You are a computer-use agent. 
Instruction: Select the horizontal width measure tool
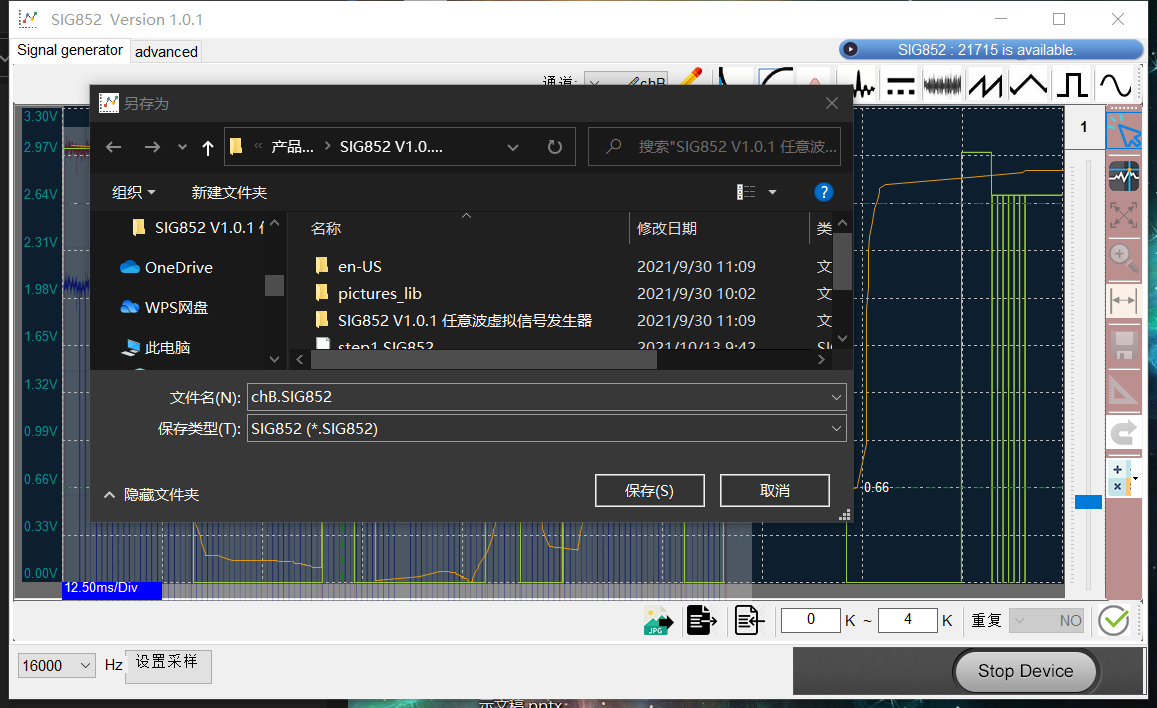(x=1124, y=301)
